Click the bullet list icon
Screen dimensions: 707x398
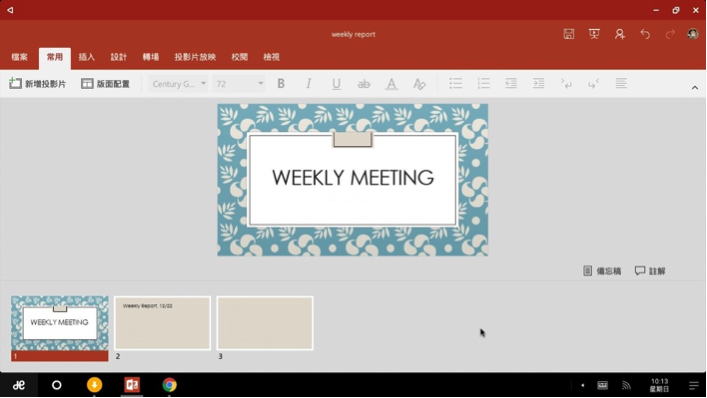(x=455, y=83)
